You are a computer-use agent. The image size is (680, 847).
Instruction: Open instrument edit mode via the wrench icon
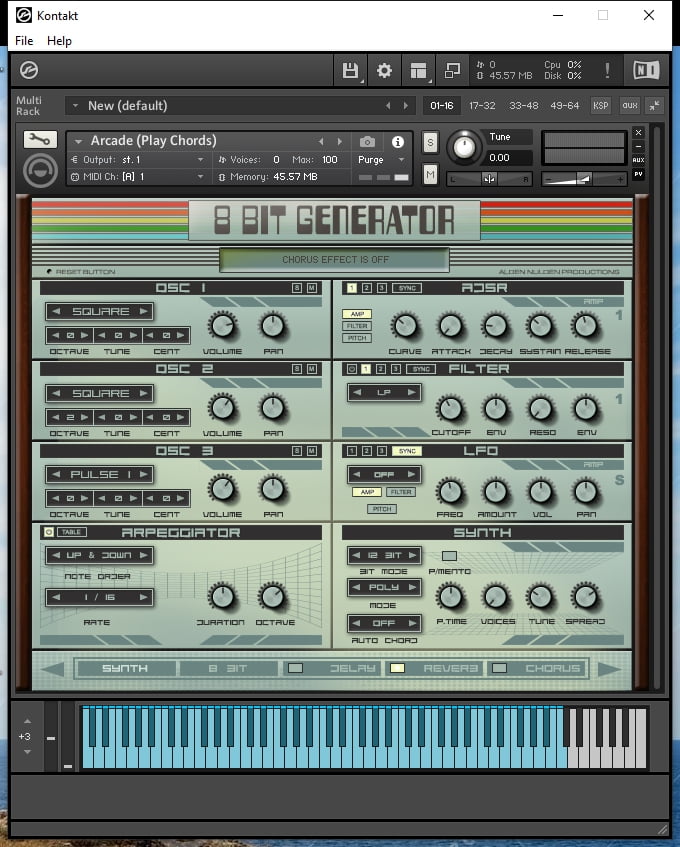pos(40,140)
